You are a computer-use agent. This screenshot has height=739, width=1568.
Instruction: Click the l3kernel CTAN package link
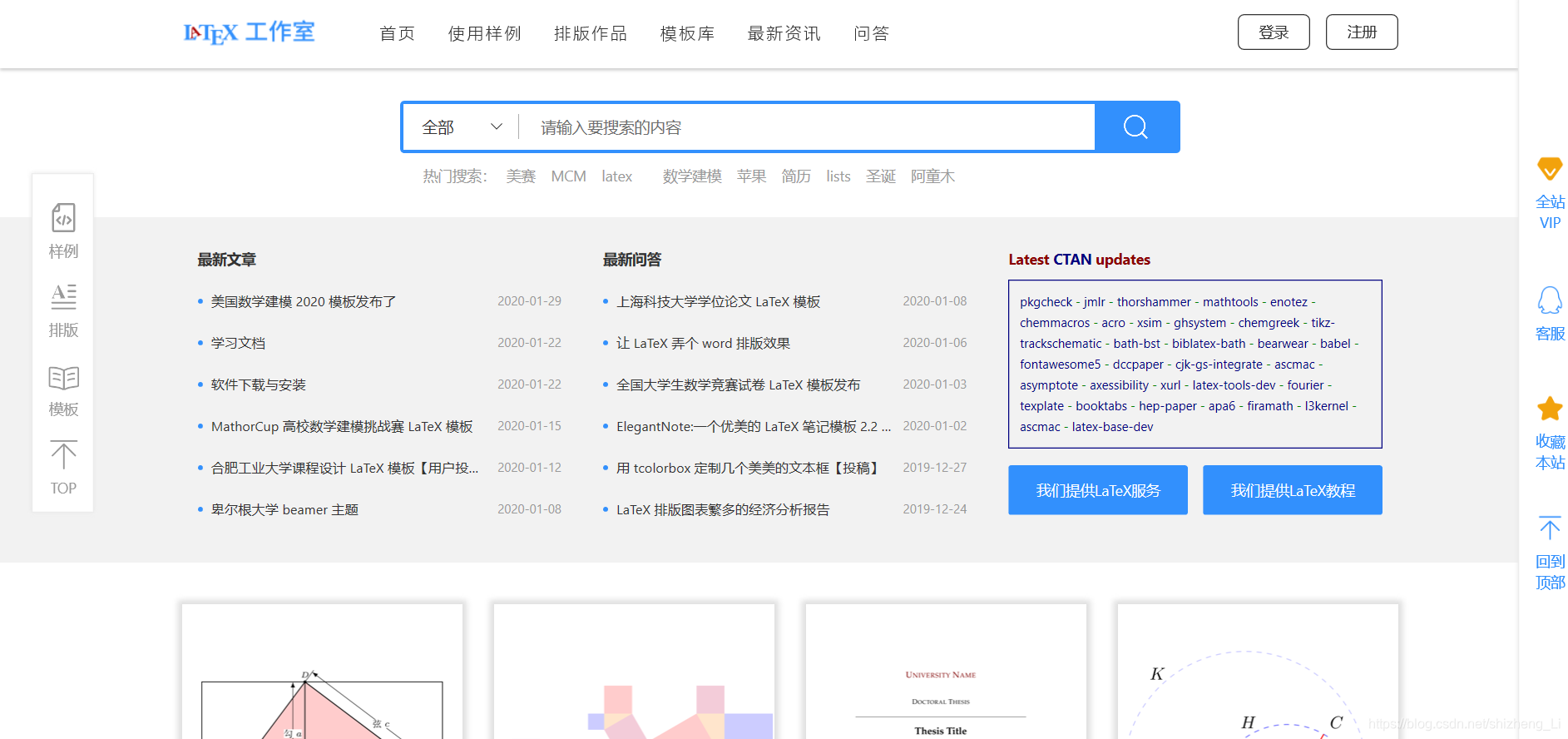tap(1326, 406)
